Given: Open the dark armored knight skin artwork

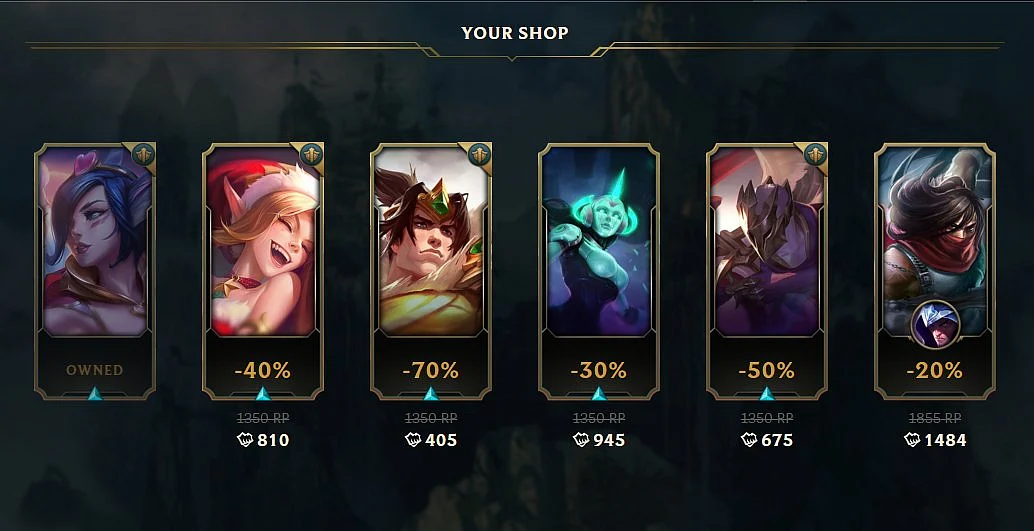Looking at the screenshot, I should [x=767, y=241].
